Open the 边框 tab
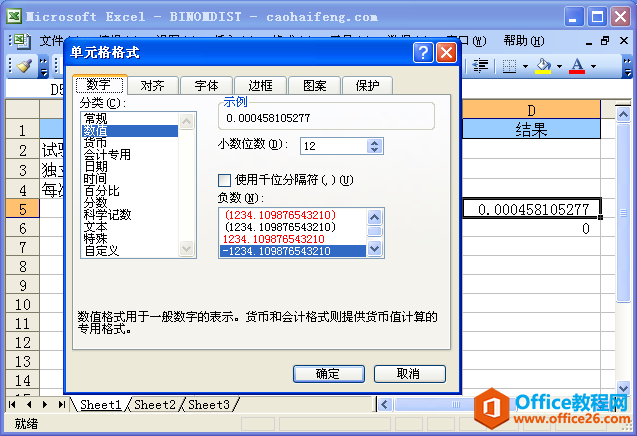 260,86
